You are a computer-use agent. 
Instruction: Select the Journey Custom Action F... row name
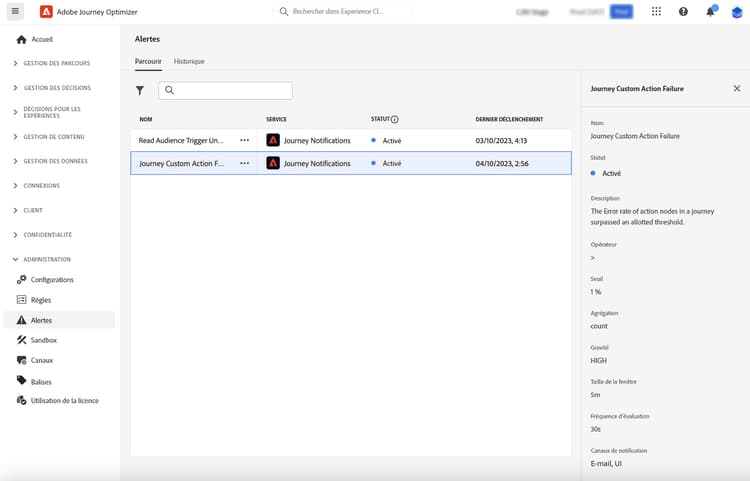[x=181, y=164]
